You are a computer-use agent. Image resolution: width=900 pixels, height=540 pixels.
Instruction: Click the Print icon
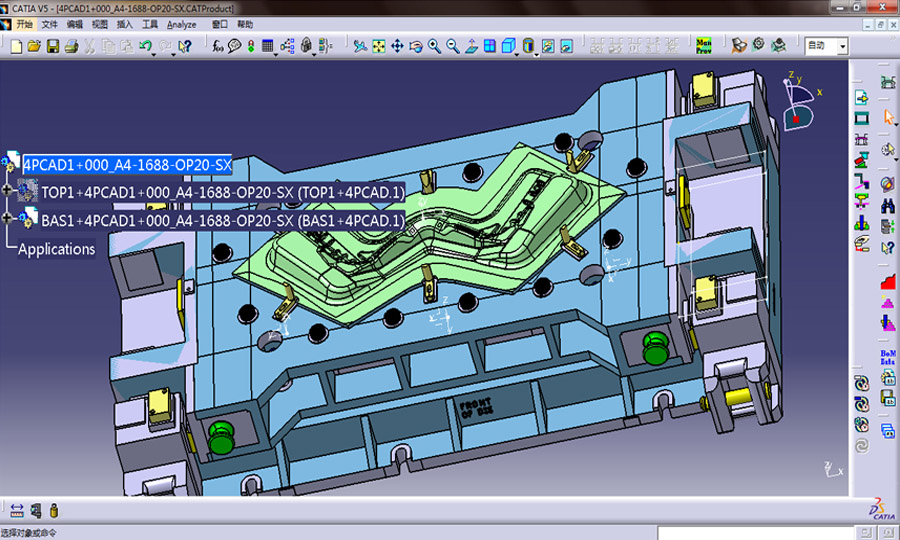(x=70, y=46)
